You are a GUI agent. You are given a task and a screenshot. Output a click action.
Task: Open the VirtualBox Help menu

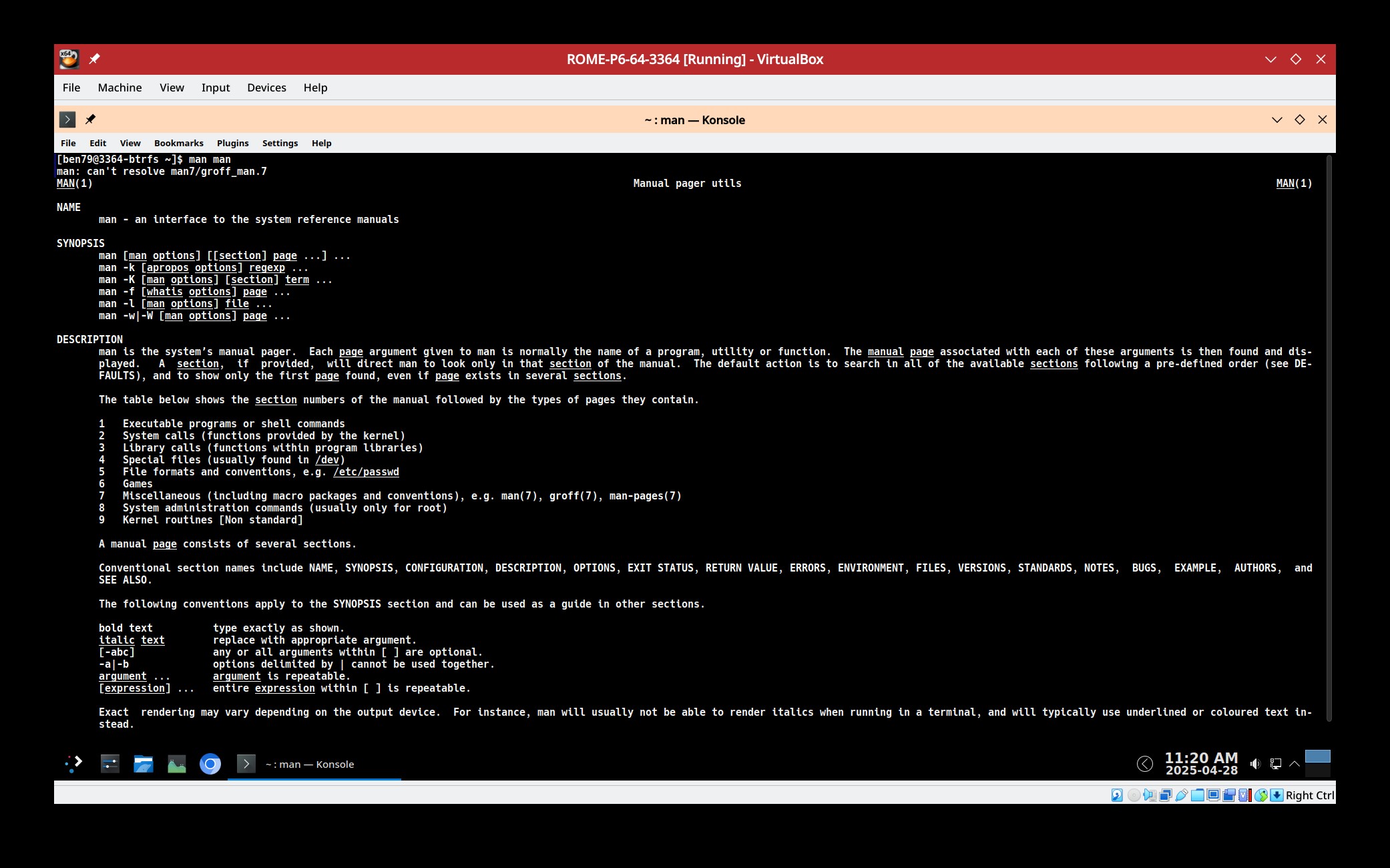pos(315,87)
